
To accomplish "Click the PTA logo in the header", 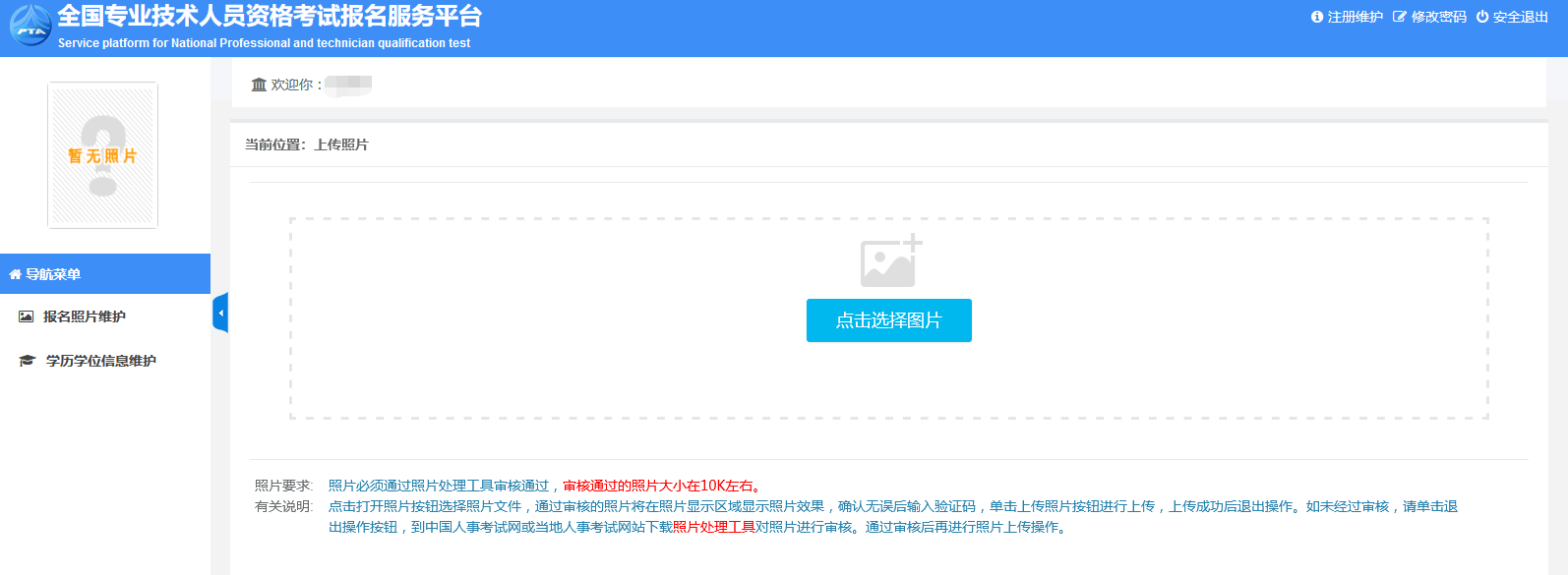I will click(x=30, y=26).
